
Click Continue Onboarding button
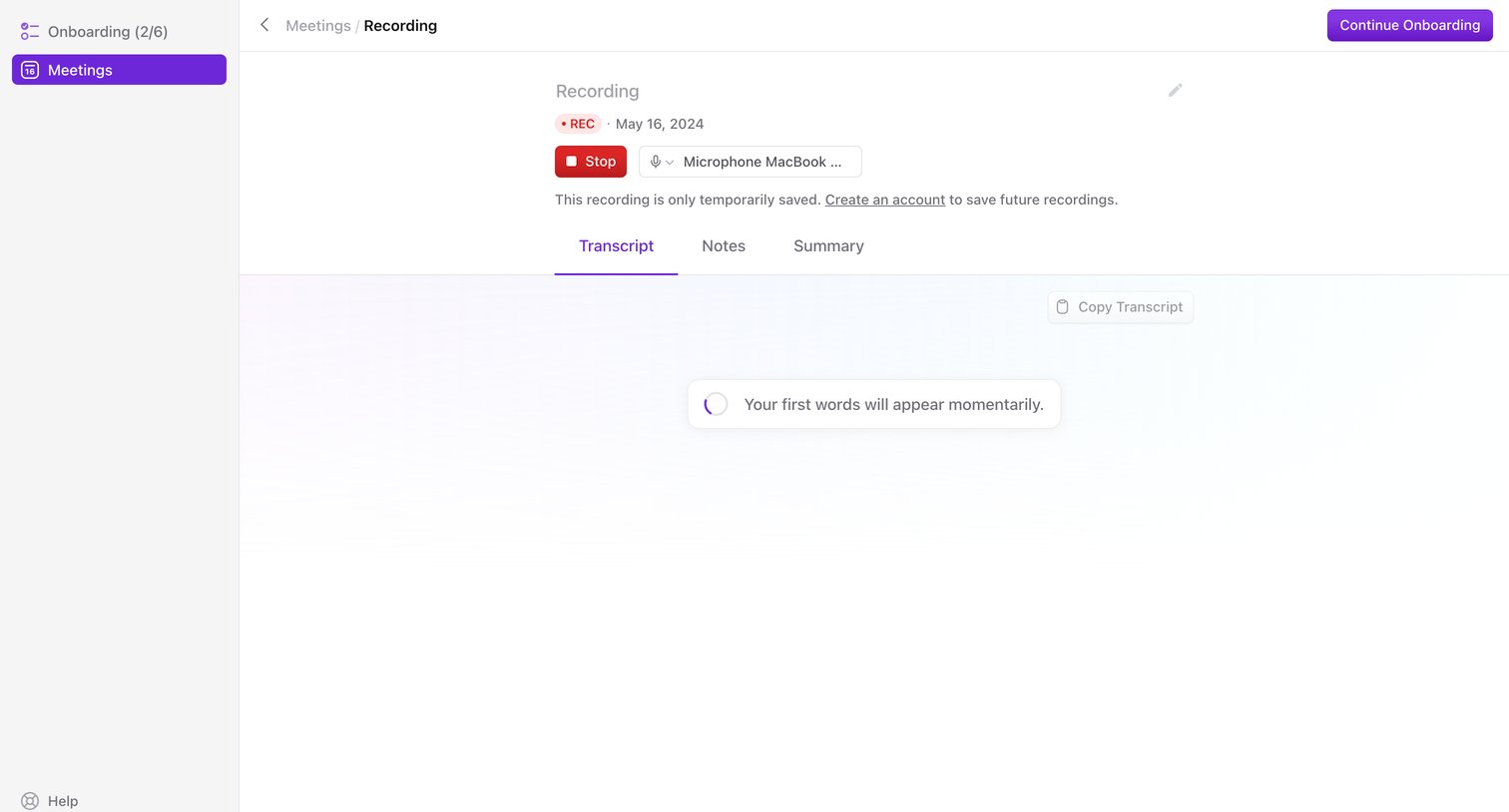[x=1409, y=25]
